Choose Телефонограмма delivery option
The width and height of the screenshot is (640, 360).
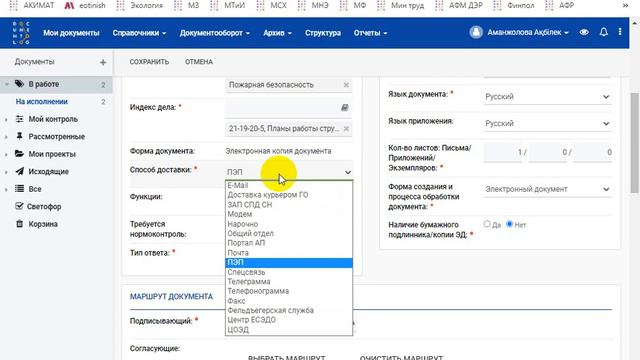click(x=289, y=291)
